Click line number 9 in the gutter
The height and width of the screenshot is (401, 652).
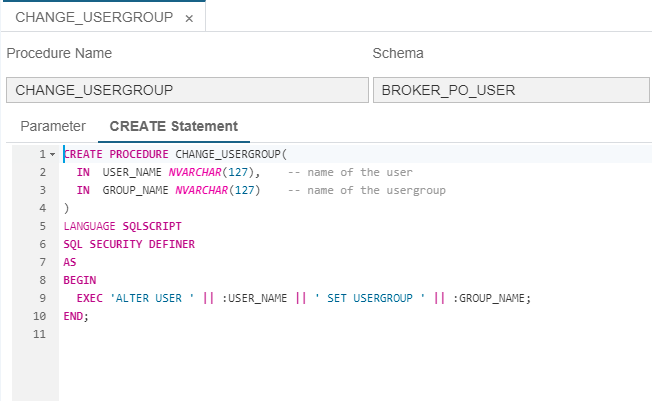(42, 298)
